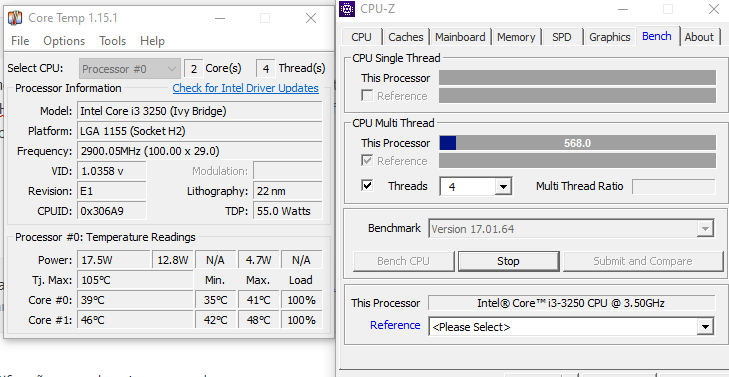Enable Reference under CPU Single Thread

(x=367, y=96)
